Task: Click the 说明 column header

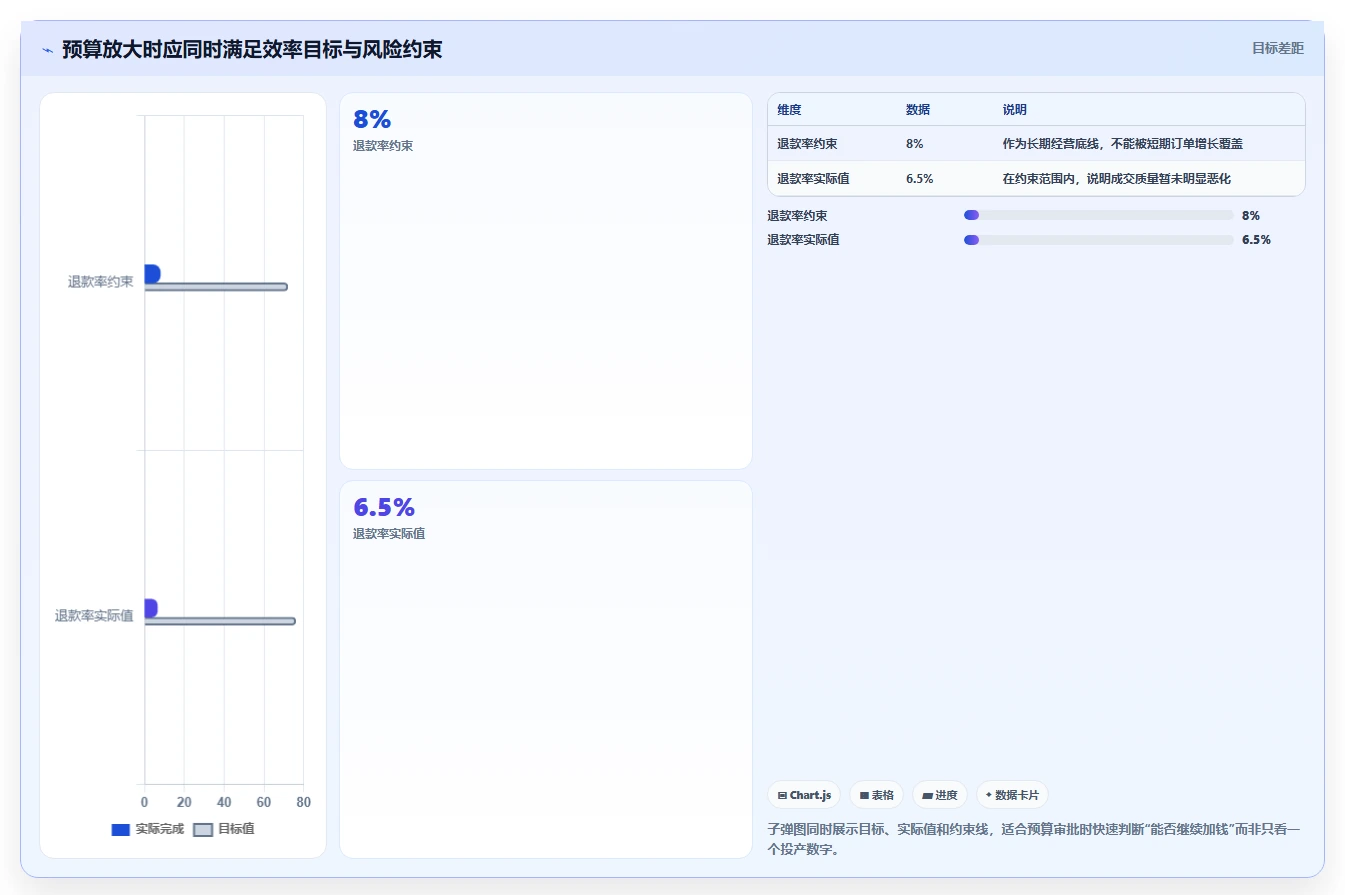Action: pos(1015,110)
